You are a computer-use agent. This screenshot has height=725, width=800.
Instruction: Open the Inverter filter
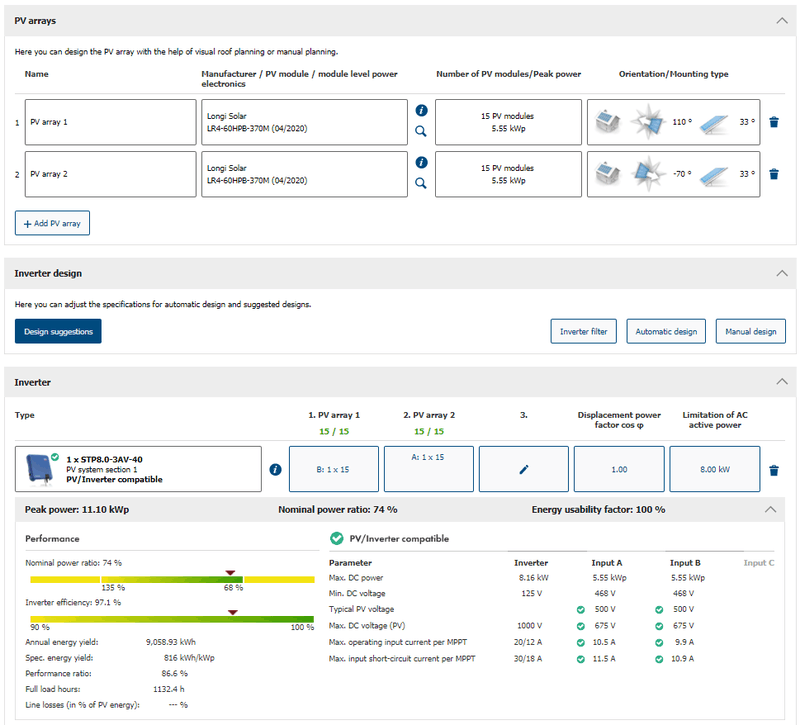[583, 331]
